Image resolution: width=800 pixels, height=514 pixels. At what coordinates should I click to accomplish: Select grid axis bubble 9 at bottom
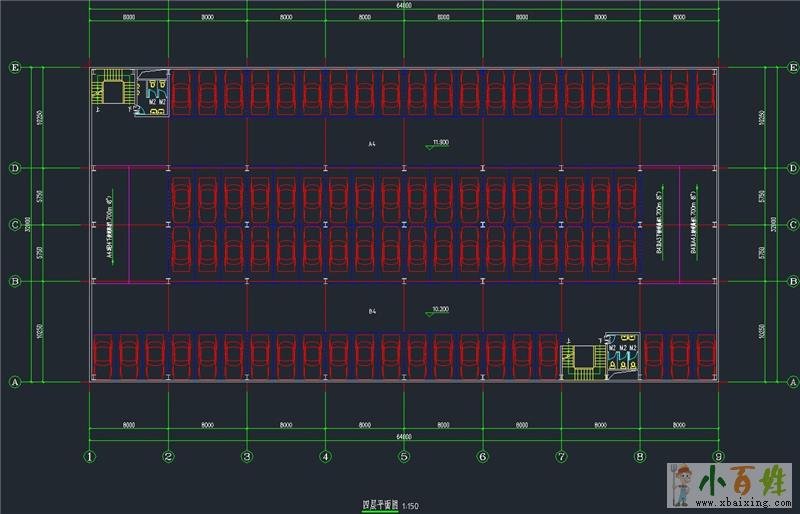click(718, 457)
